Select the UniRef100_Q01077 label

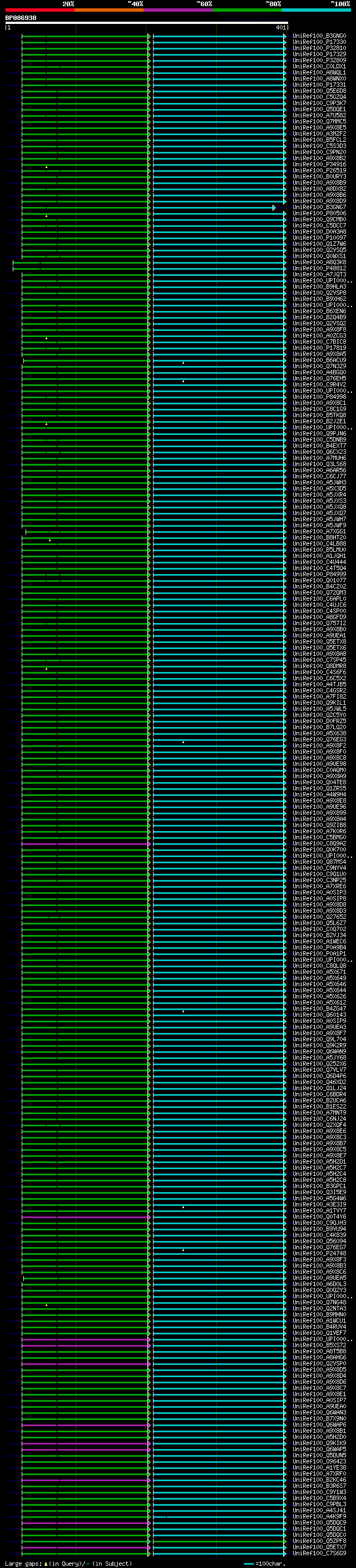tap(319, 580)
